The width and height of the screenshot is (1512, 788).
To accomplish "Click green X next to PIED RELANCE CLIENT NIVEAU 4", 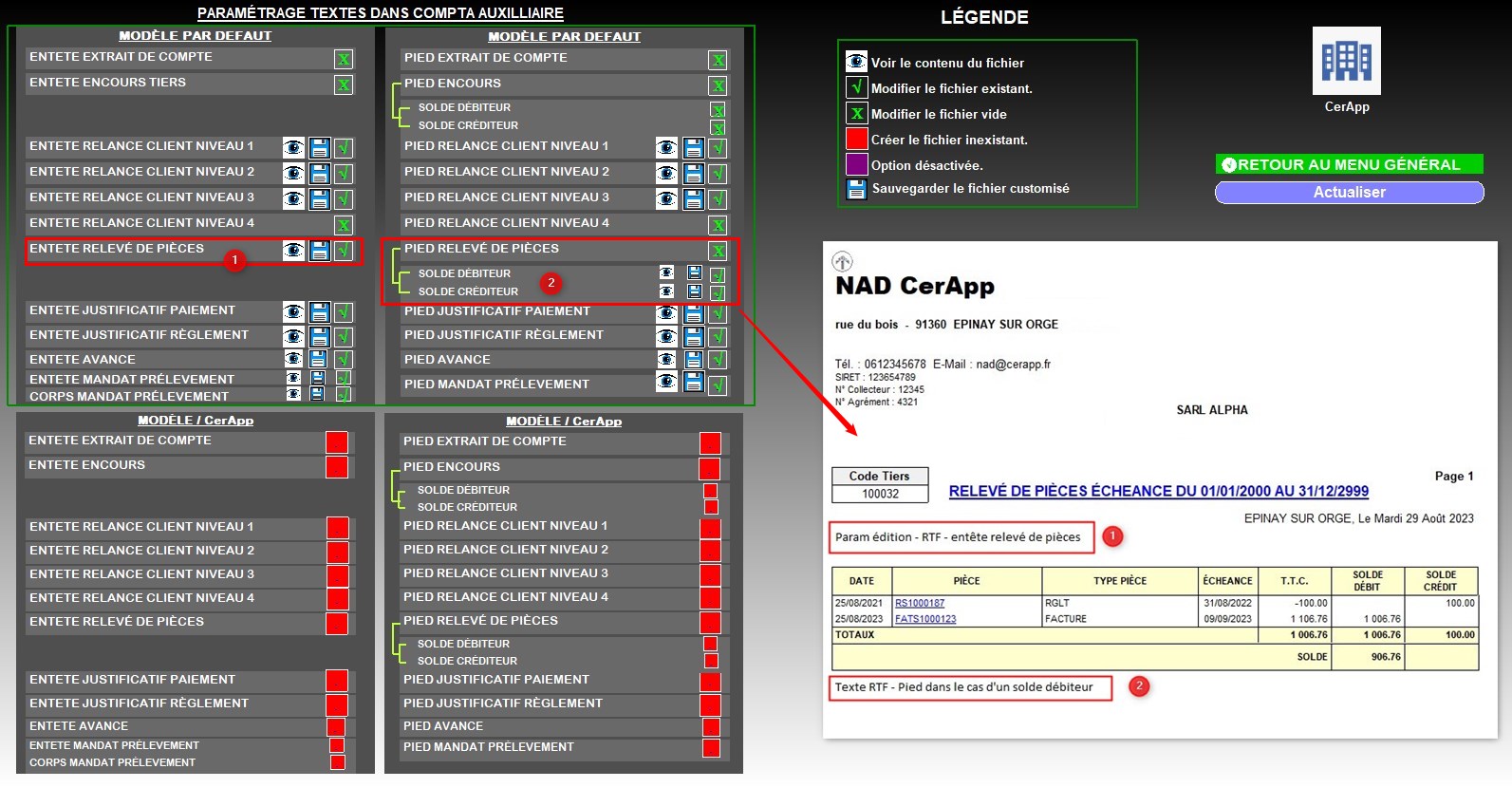I will [719, 225].
